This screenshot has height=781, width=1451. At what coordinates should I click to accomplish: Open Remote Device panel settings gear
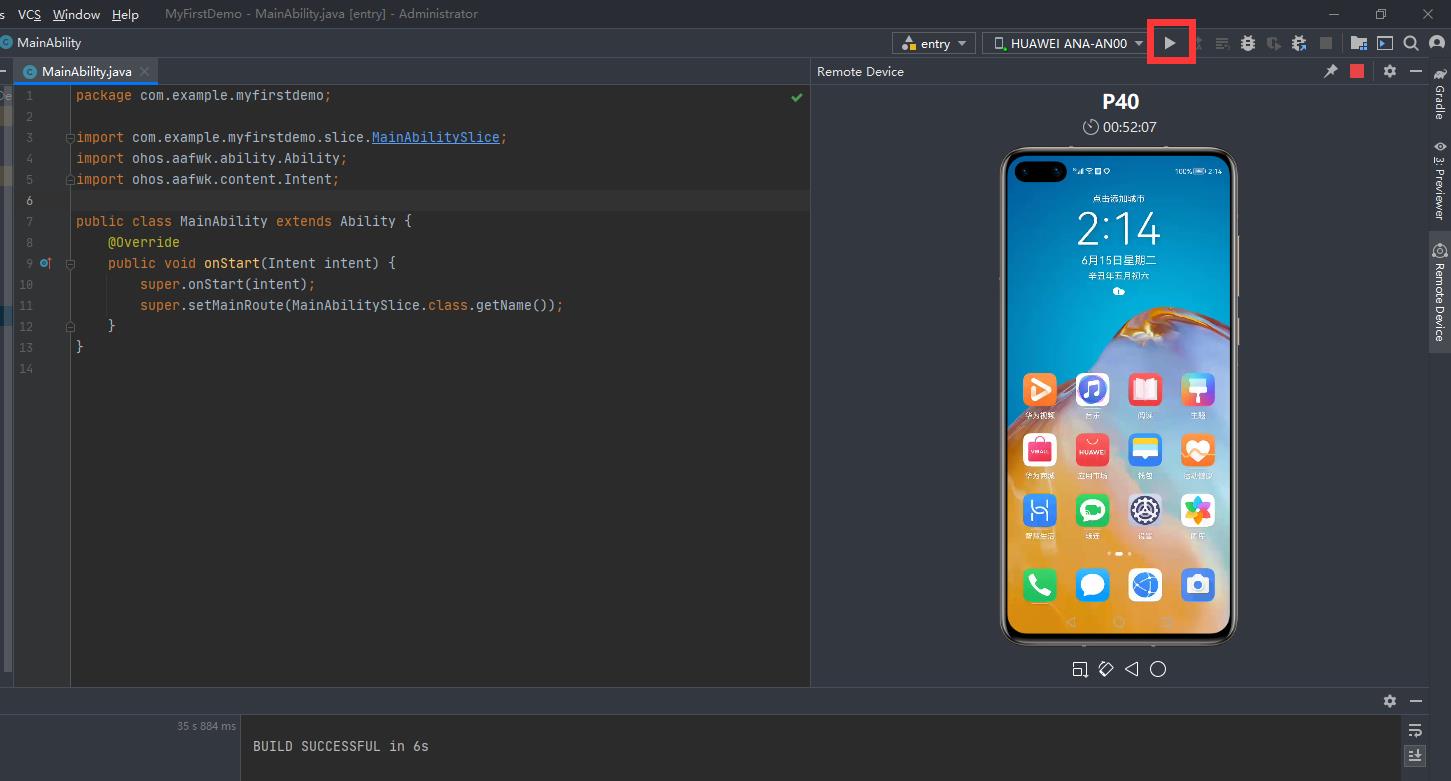tap(1390, 71)
